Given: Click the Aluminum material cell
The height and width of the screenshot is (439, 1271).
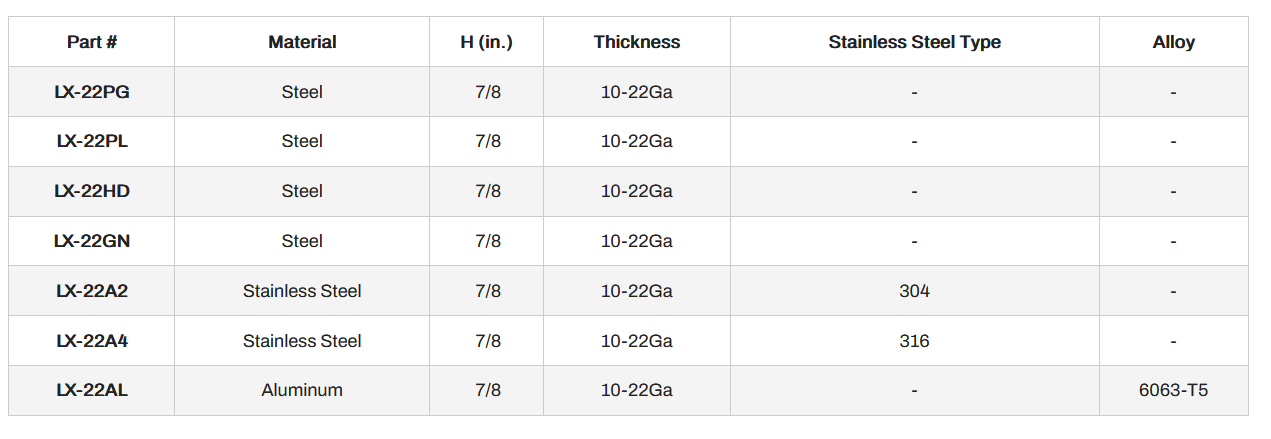Looking at the screenshot, I should [x=302, y=390].
